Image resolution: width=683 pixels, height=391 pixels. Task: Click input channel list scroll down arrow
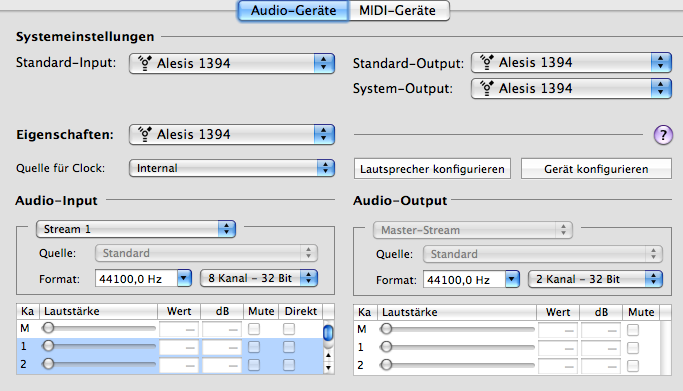point(328,368)
